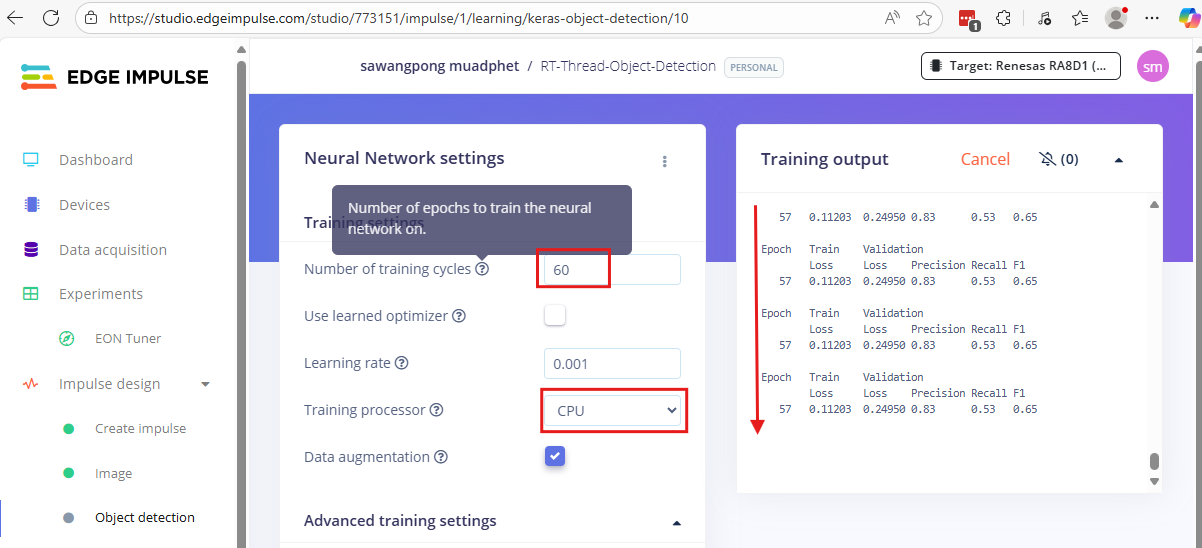Open the Training processor dropdown
The image size is (1202, 548).
612,410
